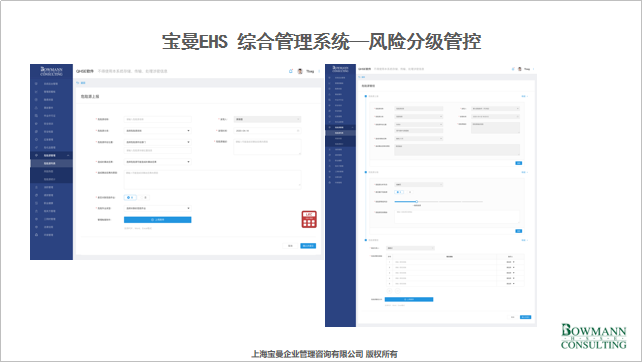Click the blue upload button in right screenshot
The width and height of the screenshot is (643, 362).
[409, 299]
